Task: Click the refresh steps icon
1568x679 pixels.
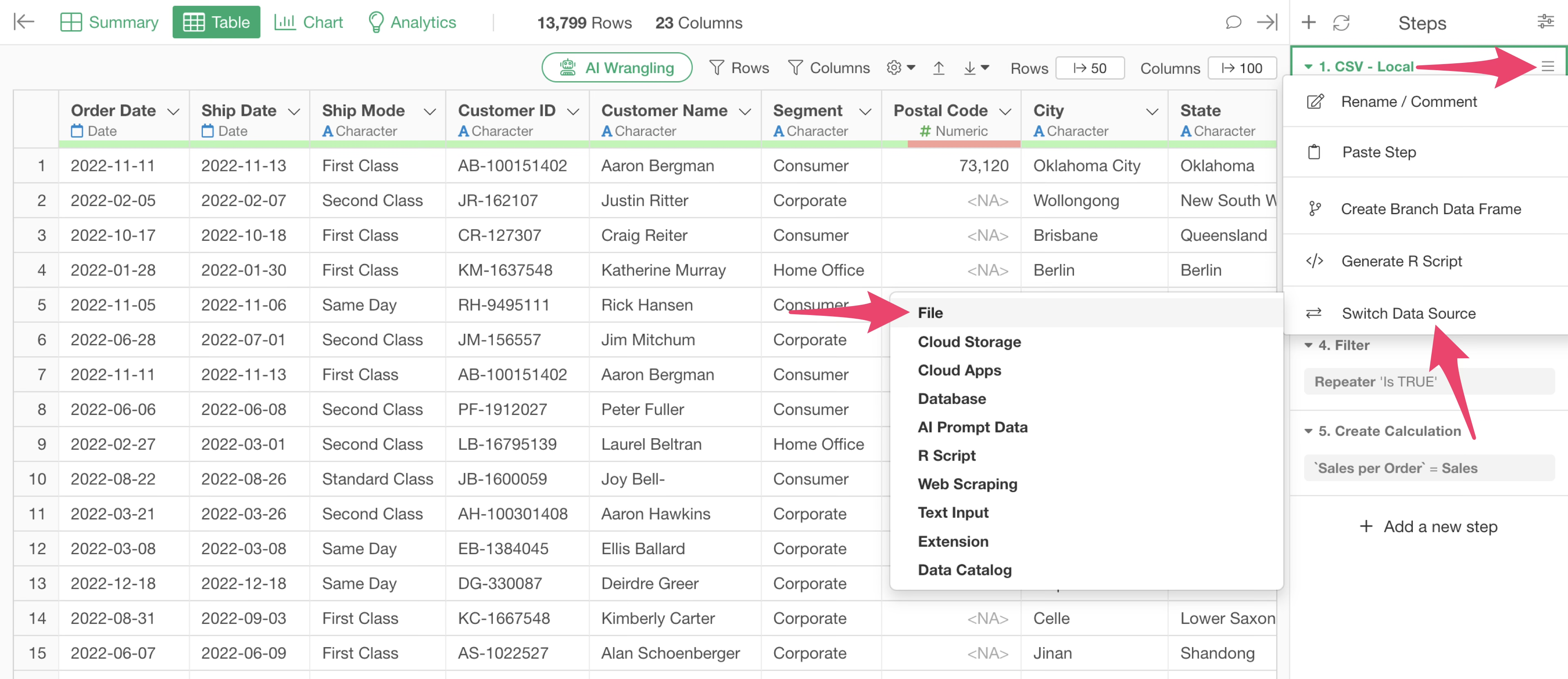Action: coord(1341,22)
